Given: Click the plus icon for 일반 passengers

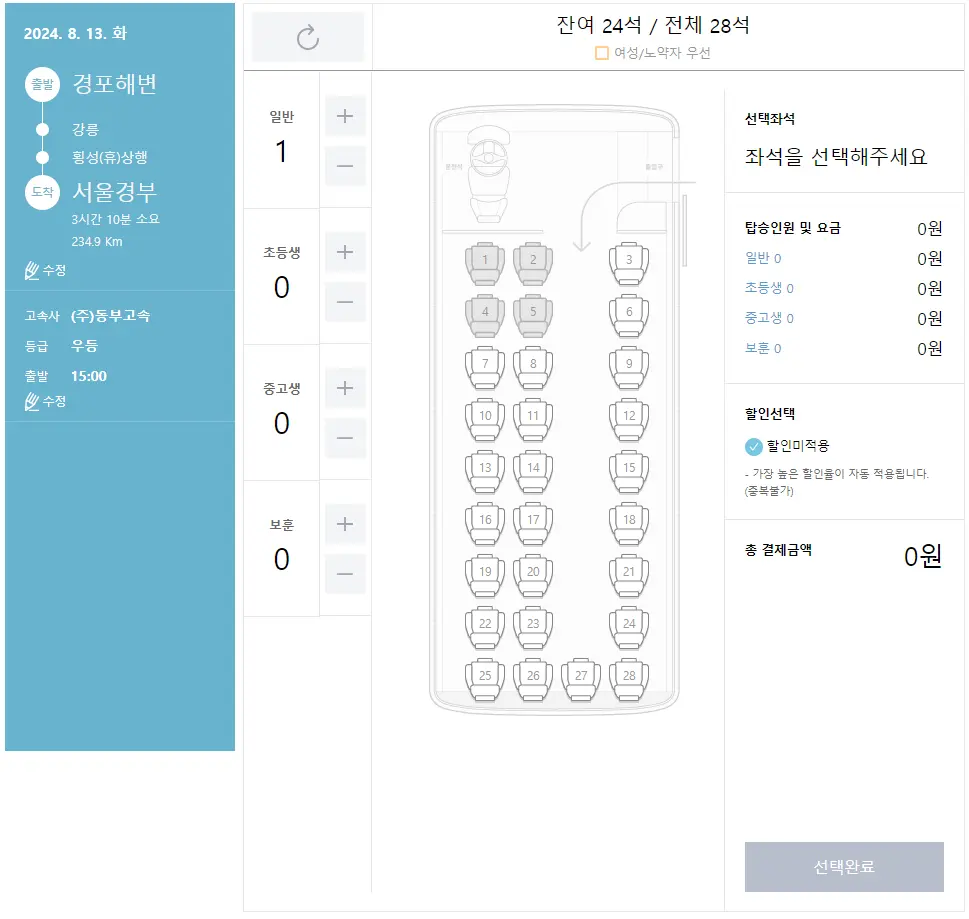Looking at the screenshot, I should [344, 115].
